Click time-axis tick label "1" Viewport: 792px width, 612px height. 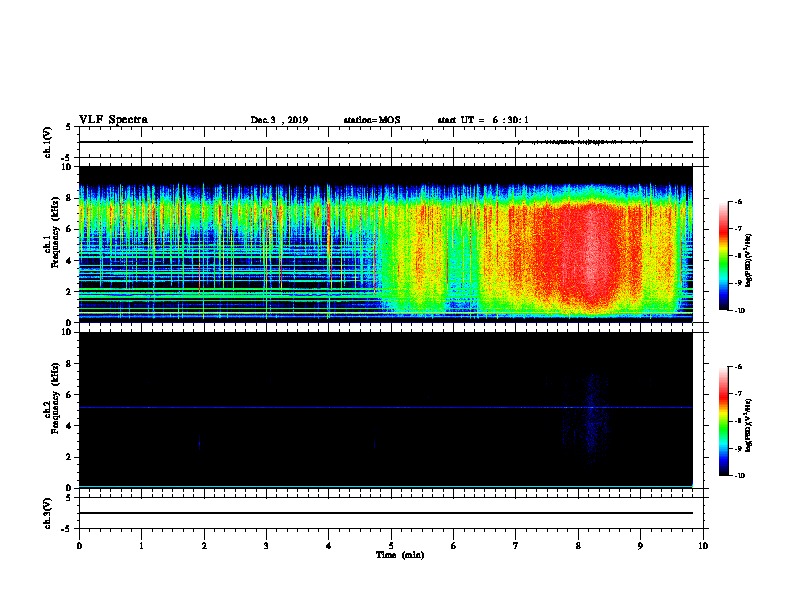click(141, 546)
